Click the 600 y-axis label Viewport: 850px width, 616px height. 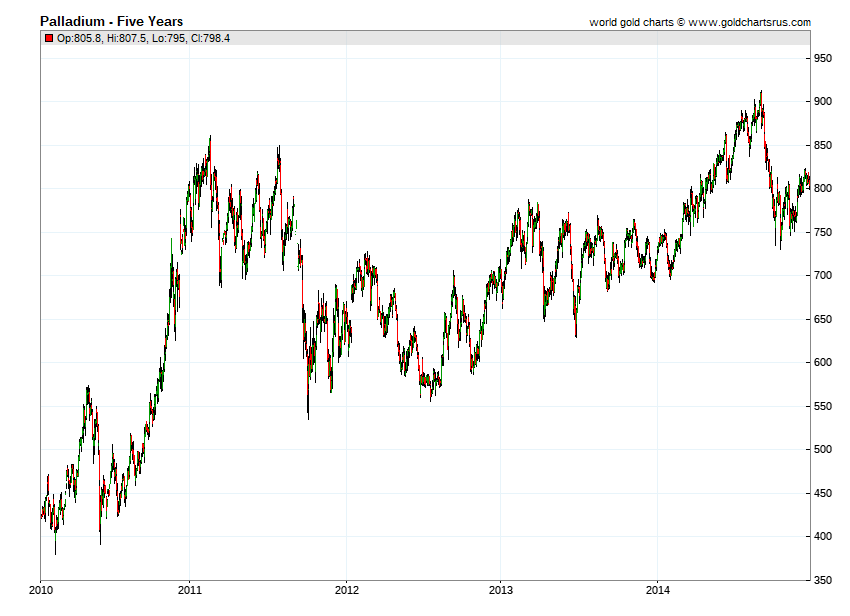(823, 363)
